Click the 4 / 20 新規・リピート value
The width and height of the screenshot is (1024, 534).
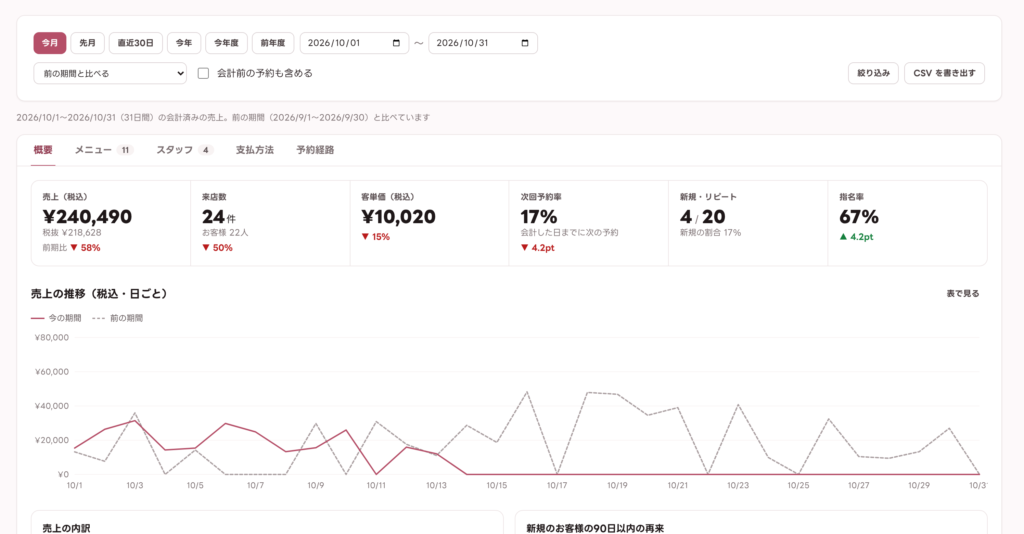pos(703,217)
